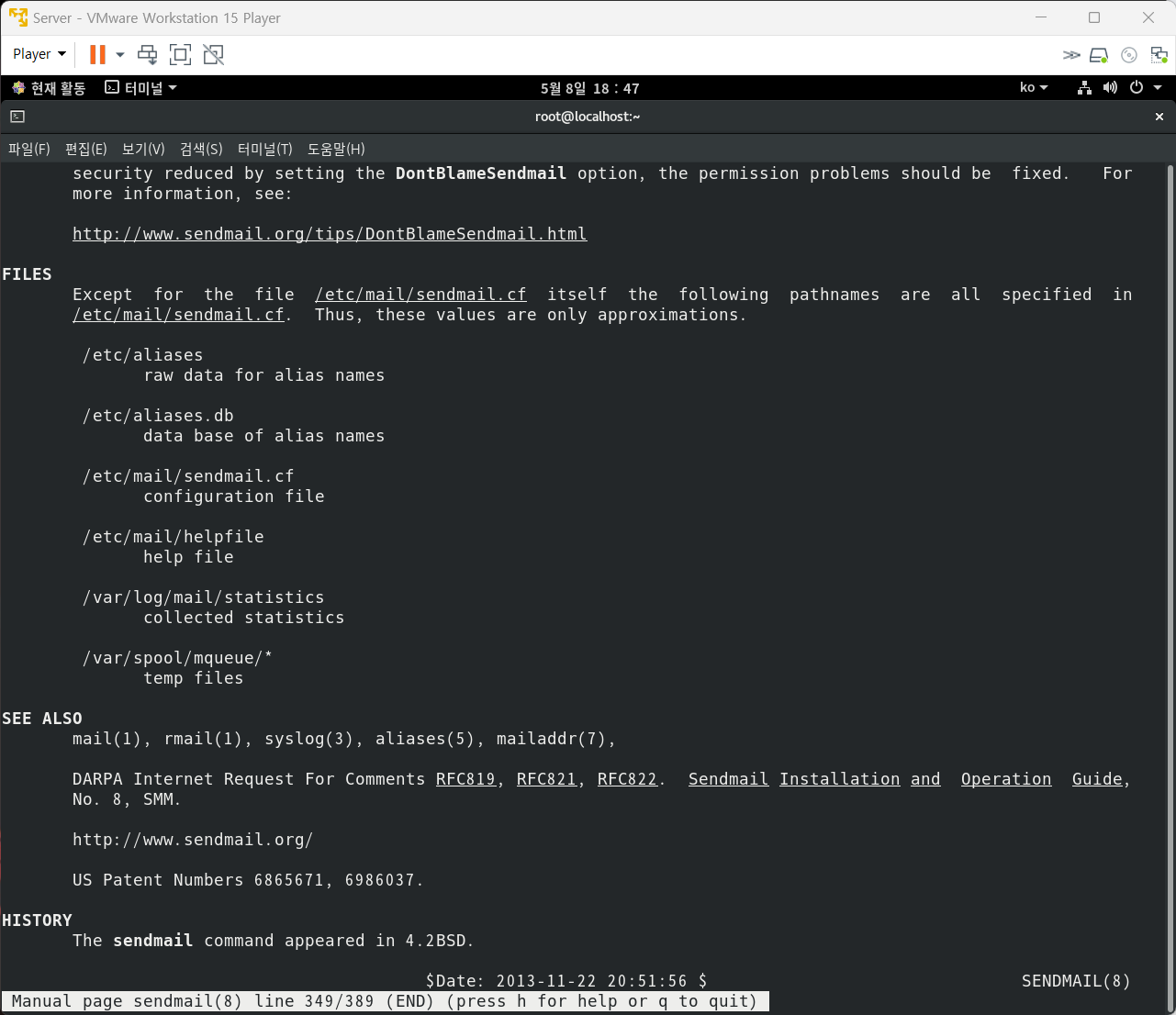Click bold DontBlameSendmail option text

tap(481, 173)
